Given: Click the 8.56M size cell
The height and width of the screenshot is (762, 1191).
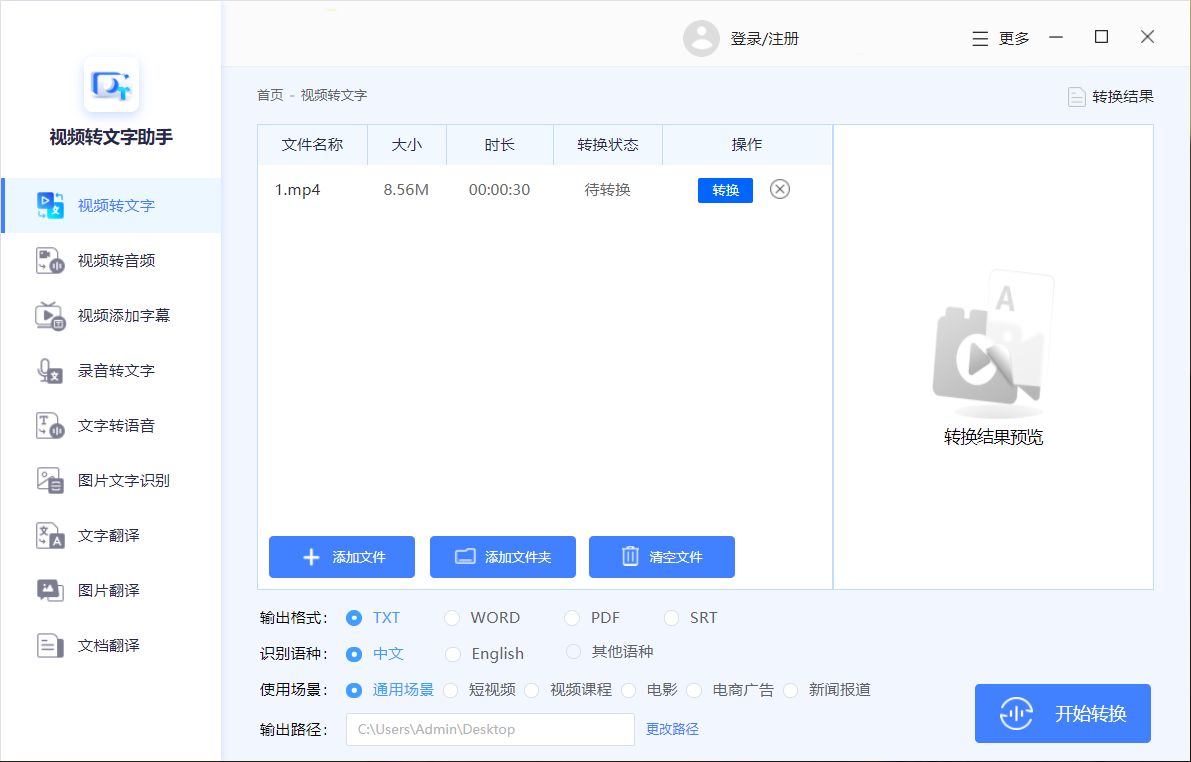Looking at the screenshot, I should click(406, 190).
